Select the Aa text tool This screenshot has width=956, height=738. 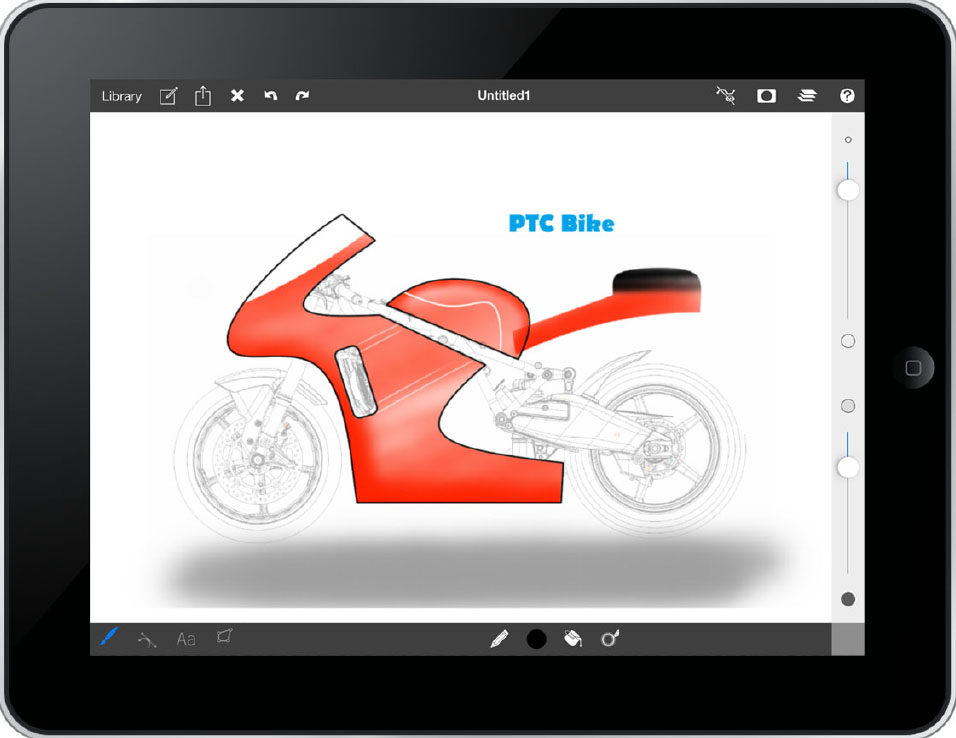[186, 639]
